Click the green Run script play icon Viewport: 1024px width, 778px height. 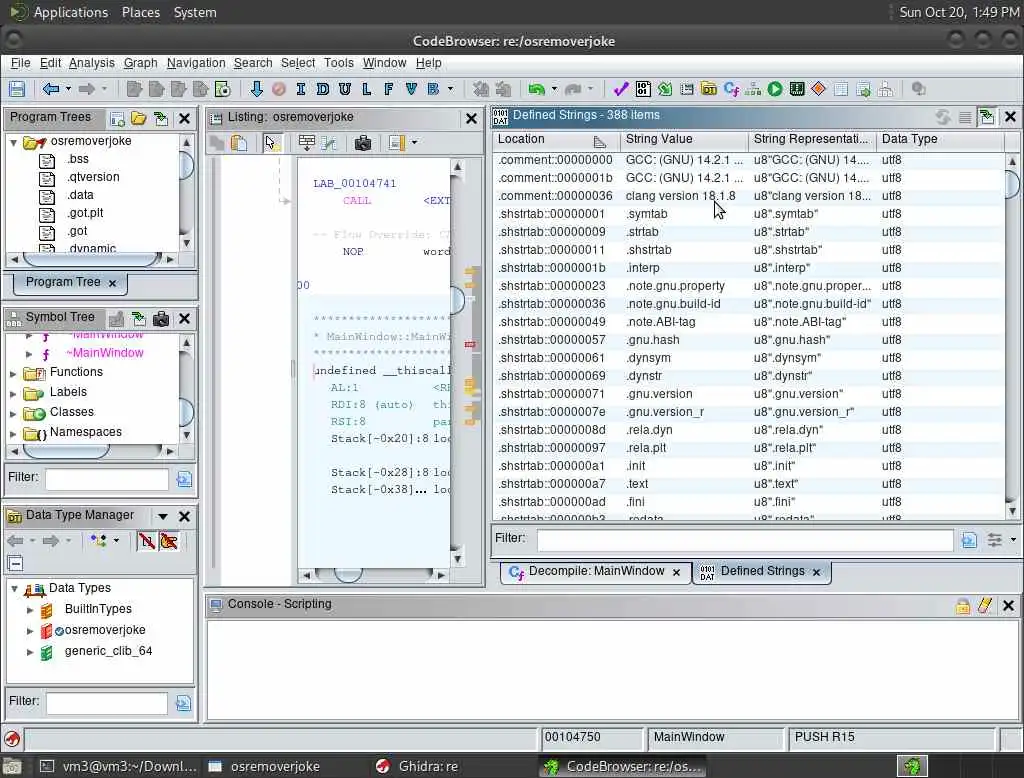point(775,89)
